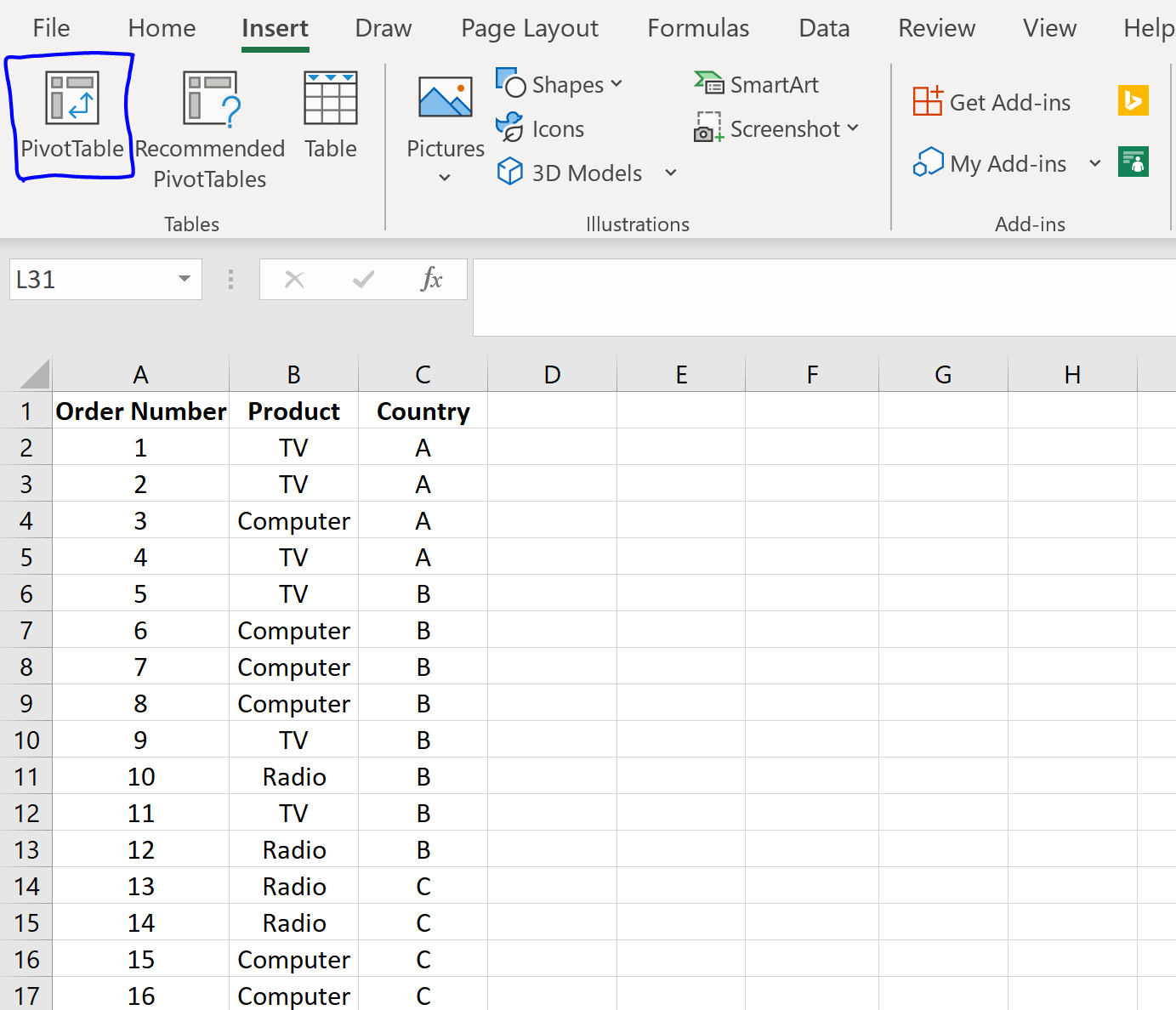Expand the My Add-ins dropdown

pyautogui.click(x=1095, y=163)
